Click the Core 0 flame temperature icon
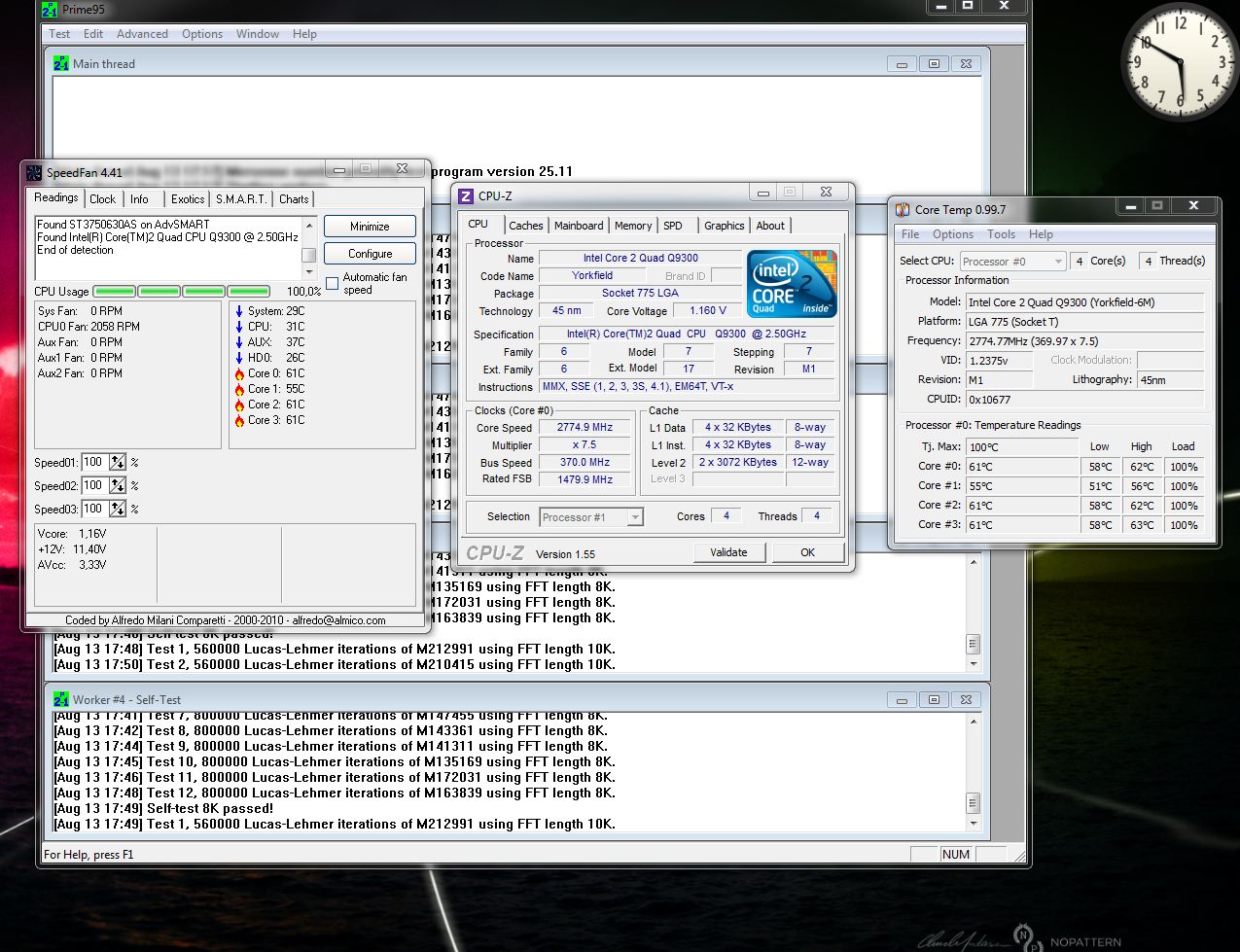The image size is (1240, 952). coord(239,373)
